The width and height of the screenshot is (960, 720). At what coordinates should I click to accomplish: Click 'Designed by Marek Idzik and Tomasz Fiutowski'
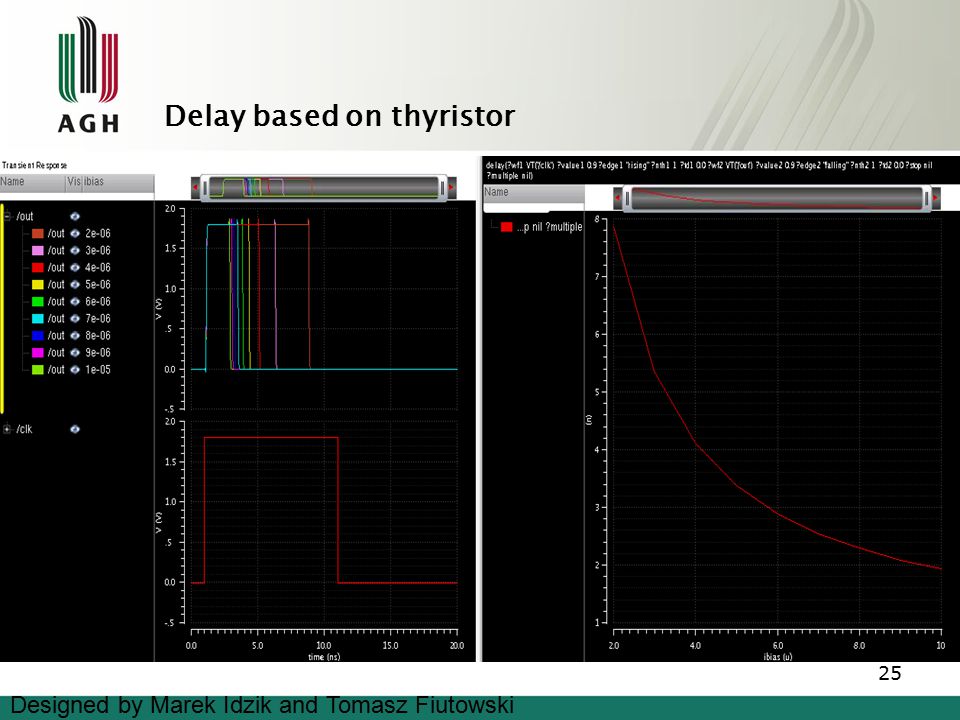tap(262, 705)
